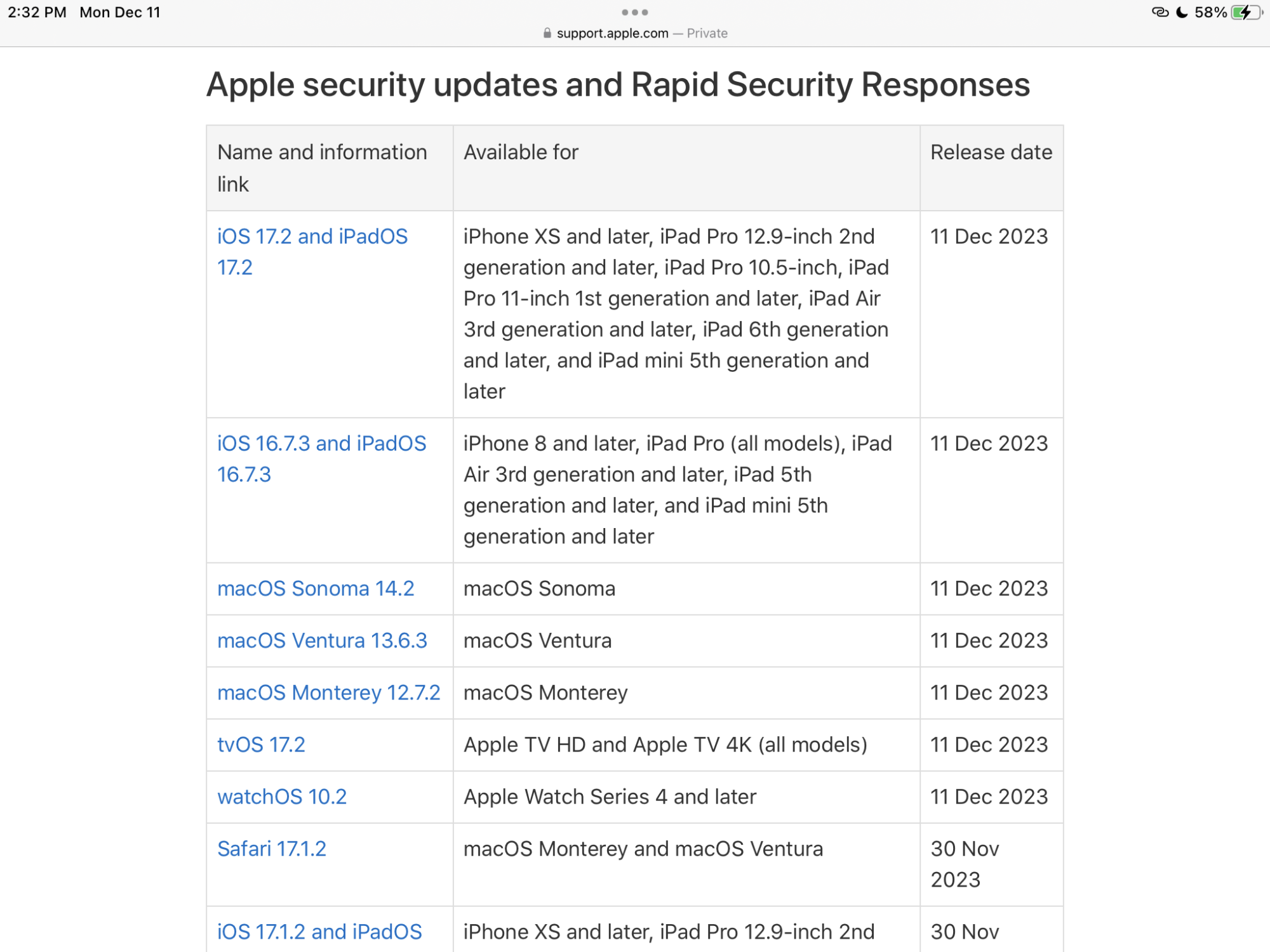1270x952 pixels.
Task: Open the Safari 17.1.2 link
Action: pos(272,849)
